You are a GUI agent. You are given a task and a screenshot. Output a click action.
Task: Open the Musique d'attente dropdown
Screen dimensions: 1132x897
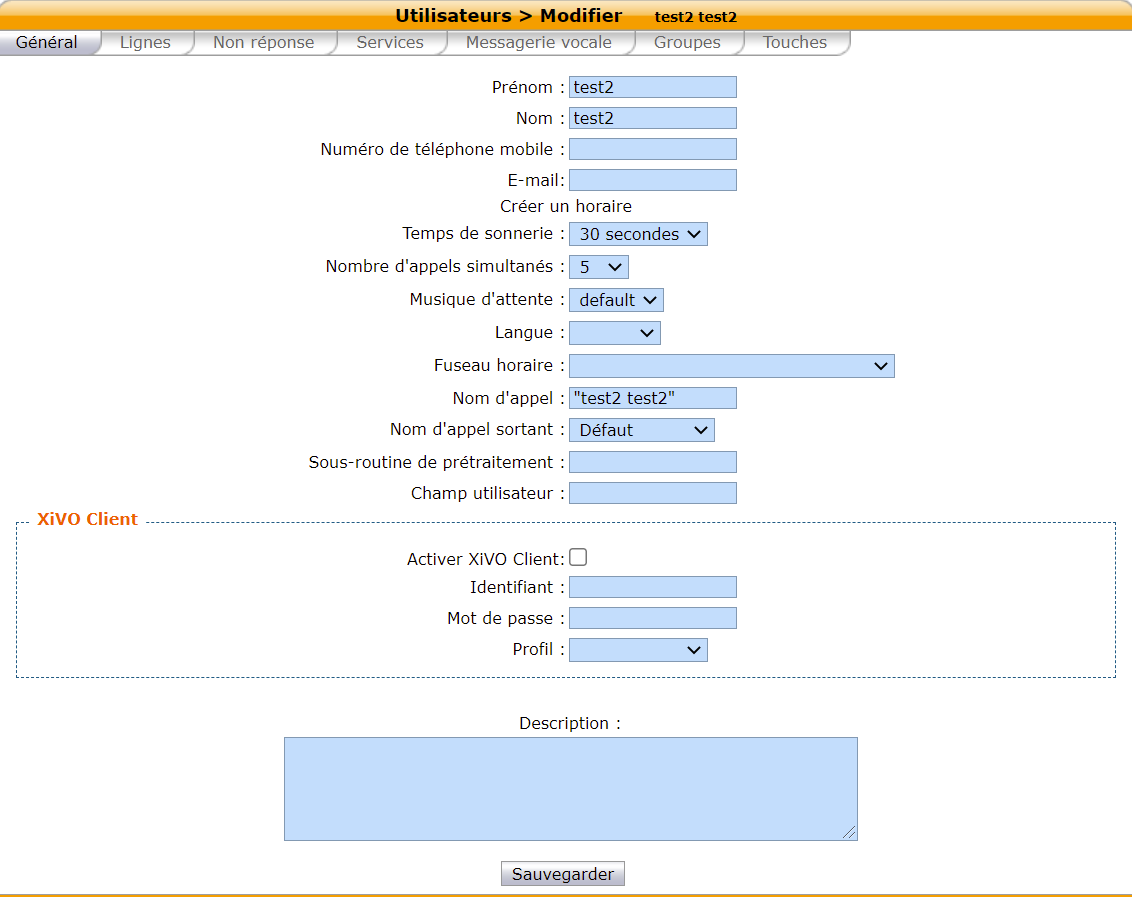[616, 300]
